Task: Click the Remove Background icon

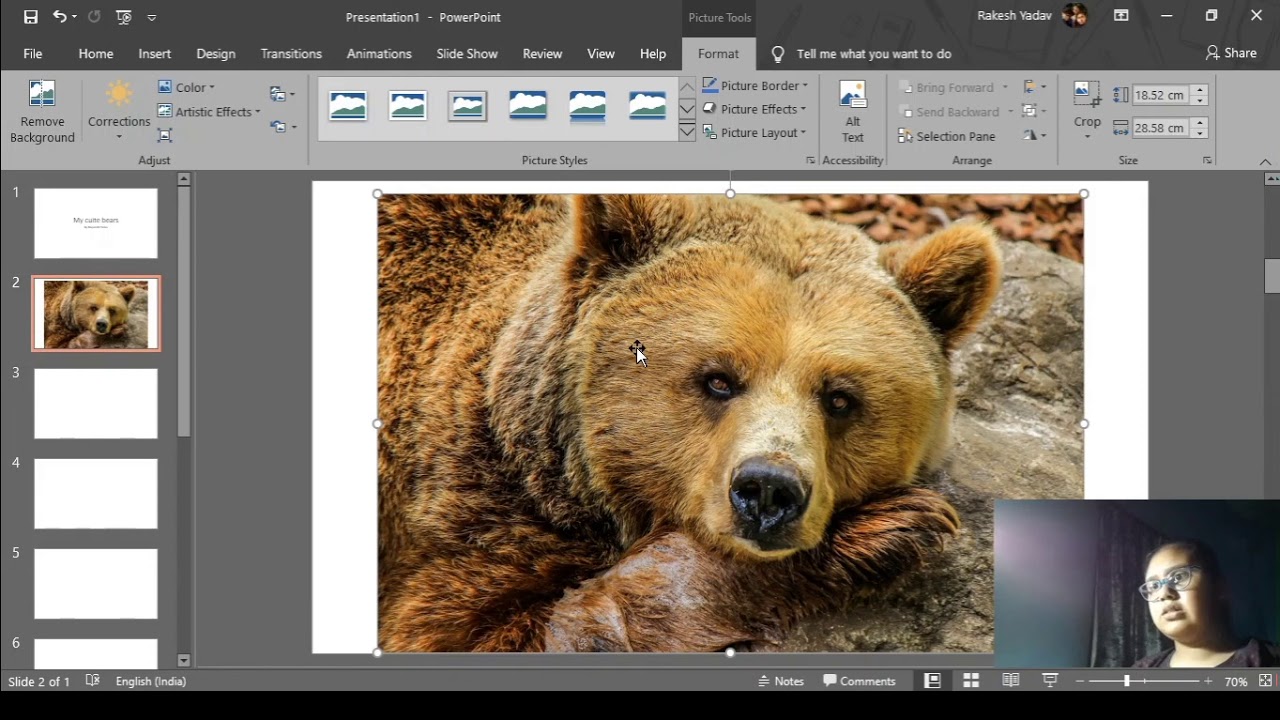Action: [x=42, y=96]
